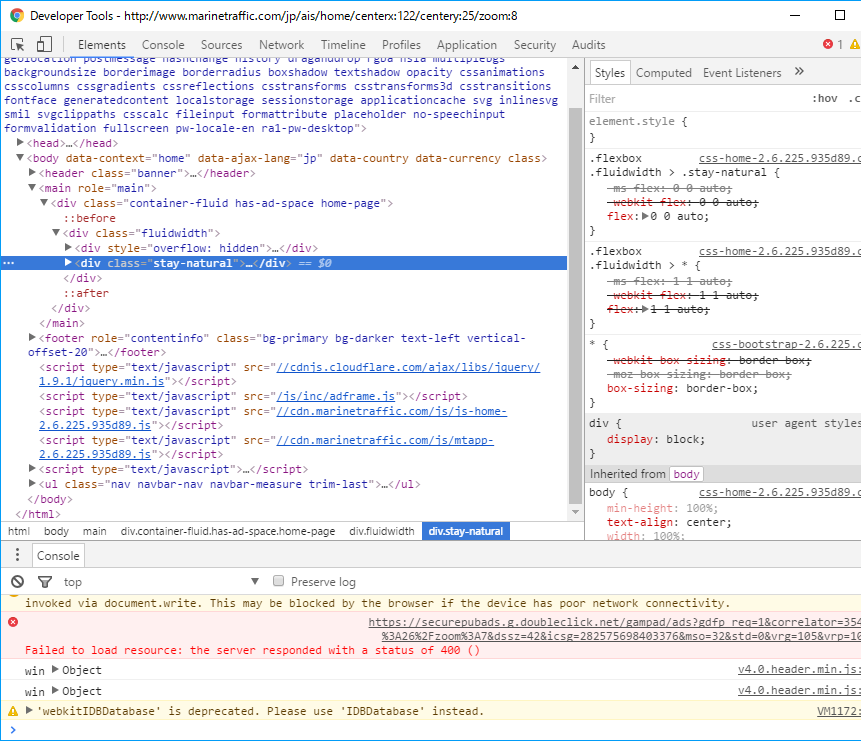Viewport: 861px width, 741px height.
Task: Open the Console panel tab
Action: [163, 44]
